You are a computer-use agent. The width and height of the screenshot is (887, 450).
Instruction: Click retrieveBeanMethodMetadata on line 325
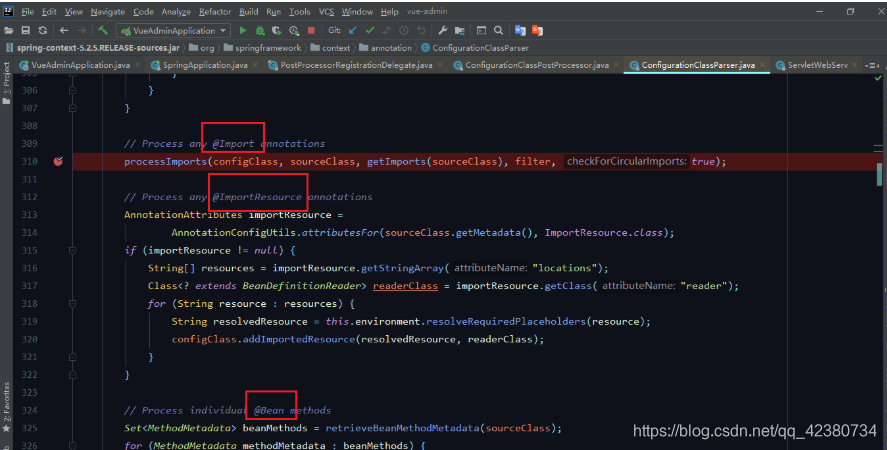tap(403, 428)
